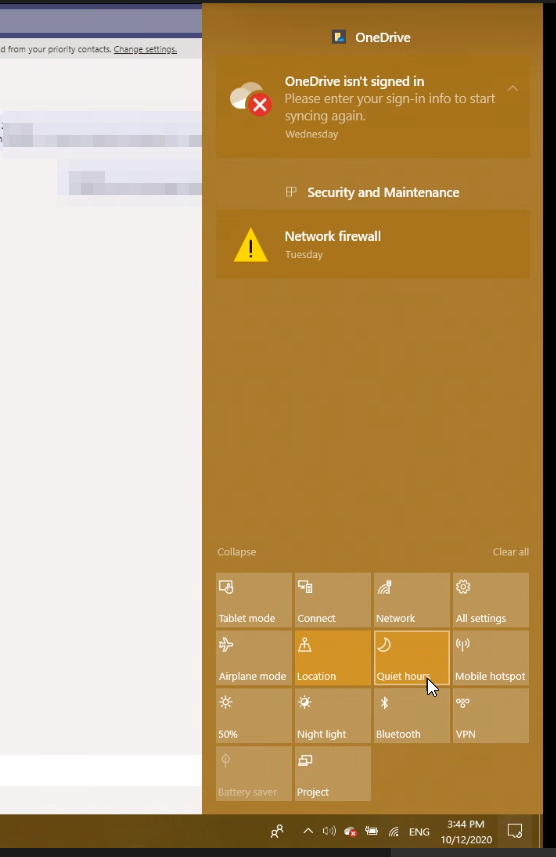Open the OneDrive isn't signed in notification
The image size is (556, 857).
pyautogui.click(x=373, y=107)
